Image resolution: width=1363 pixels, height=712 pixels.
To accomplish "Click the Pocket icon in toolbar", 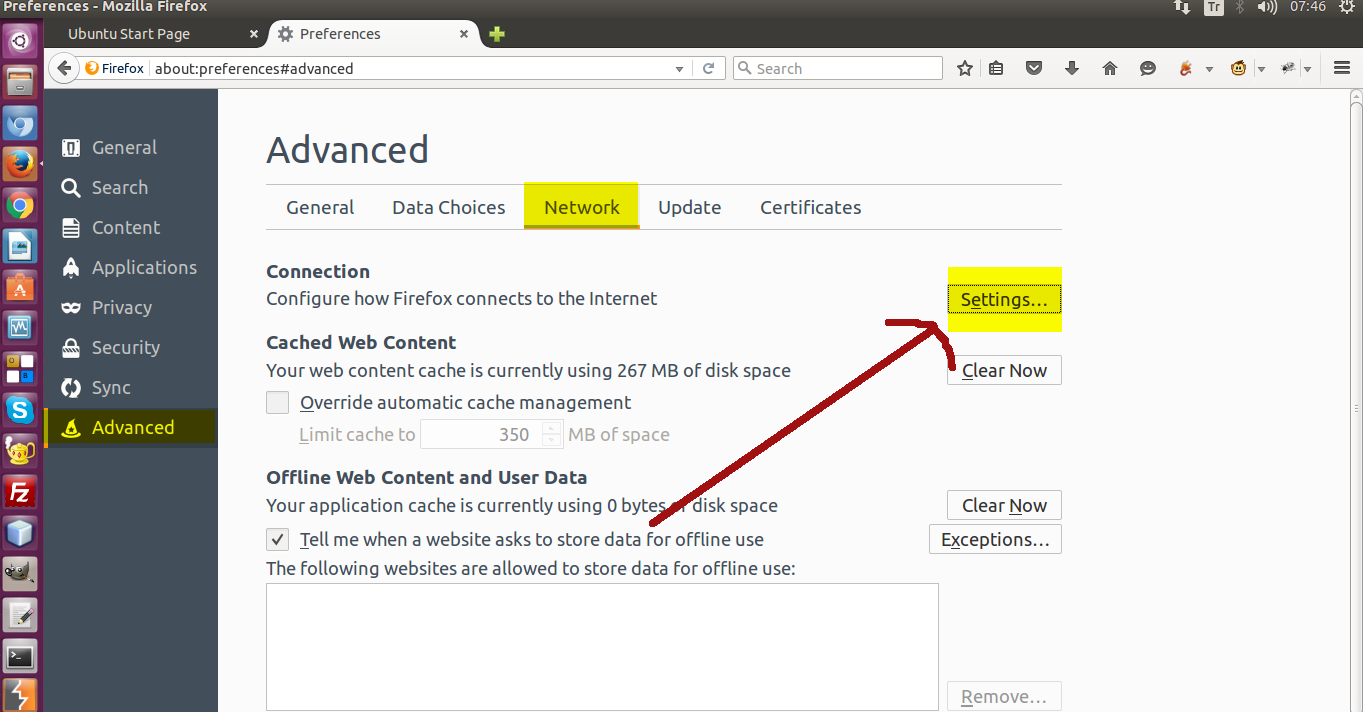I will point(1035,68).
